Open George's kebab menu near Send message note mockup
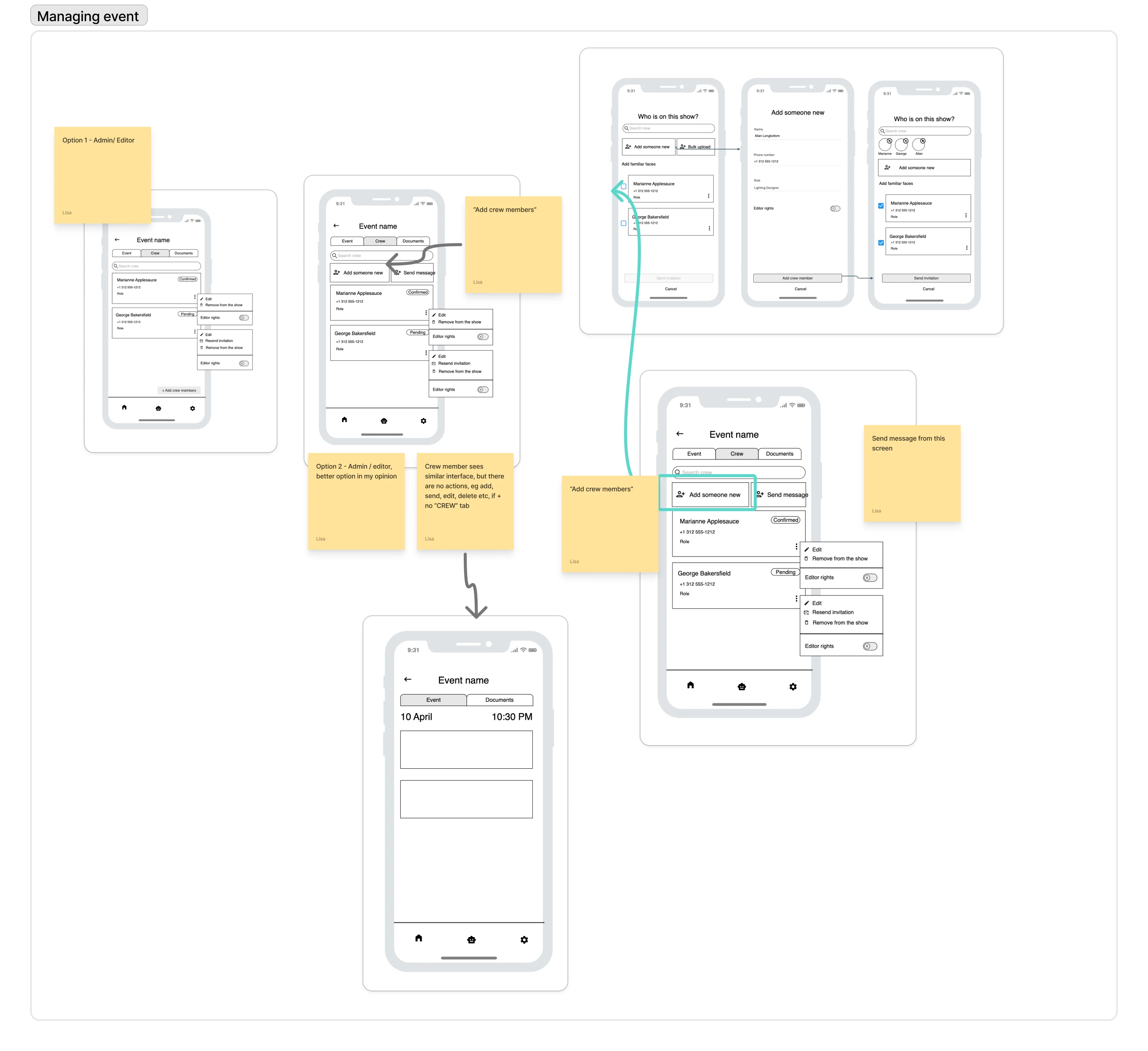1148x1051 pixels. (796, 598)
